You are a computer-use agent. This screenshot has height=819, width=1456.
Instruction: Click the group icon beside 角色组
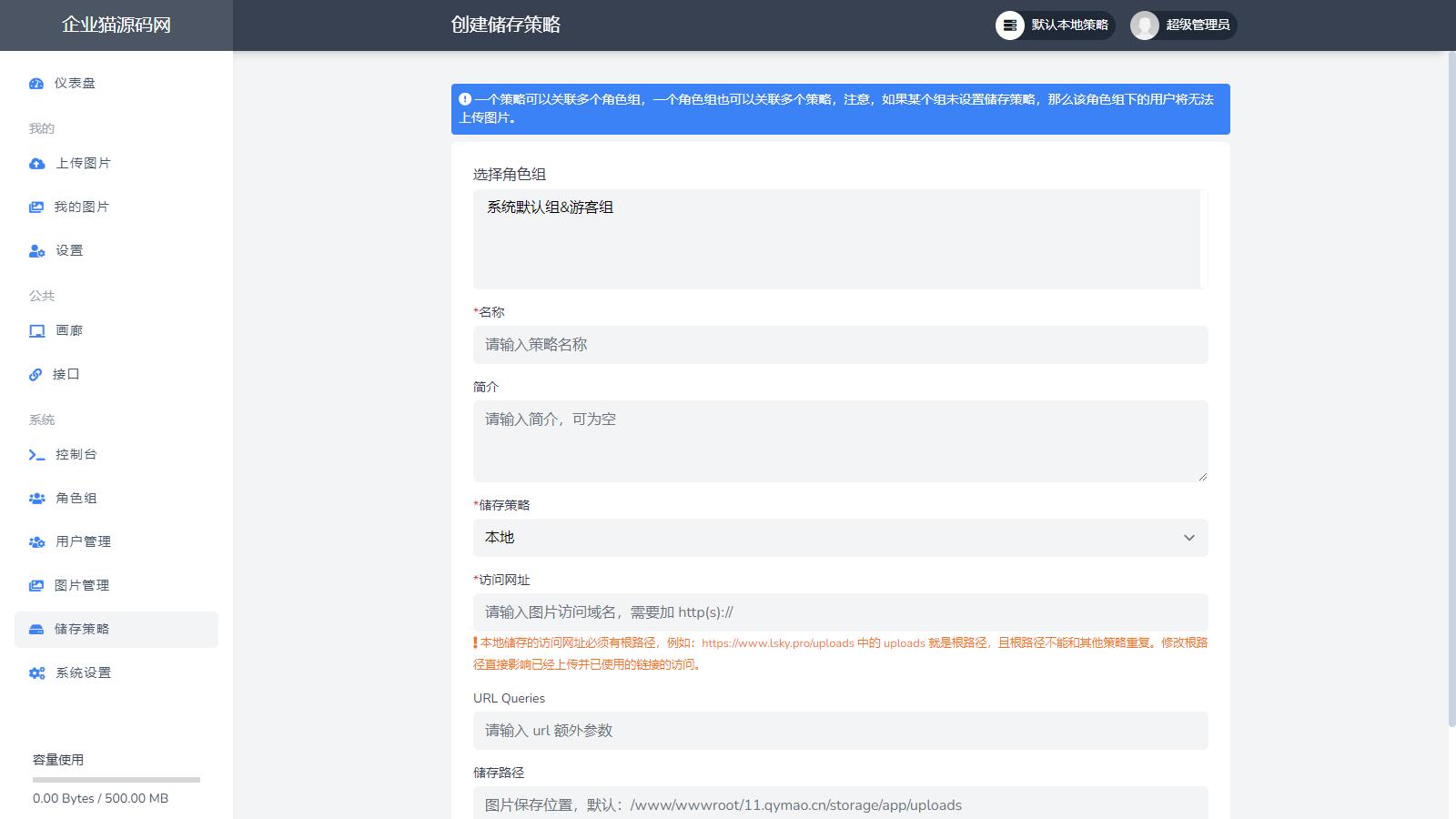[x=36, y=499]
